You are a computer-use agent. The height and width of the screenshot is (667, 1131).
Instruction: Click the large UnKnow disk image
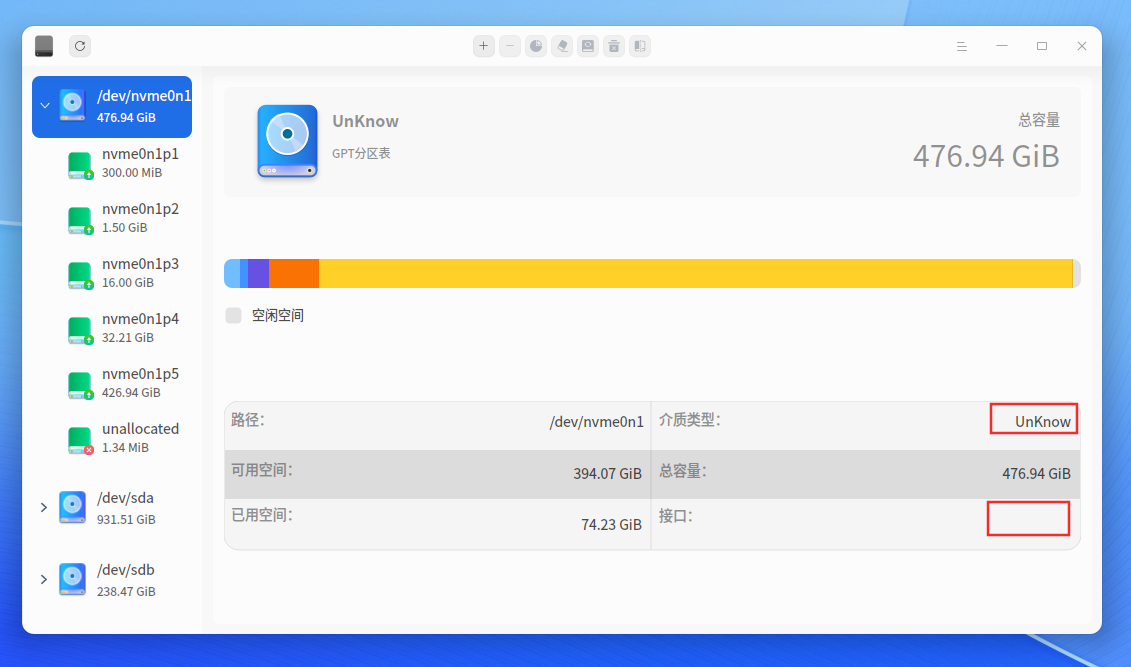coord(287,141)
